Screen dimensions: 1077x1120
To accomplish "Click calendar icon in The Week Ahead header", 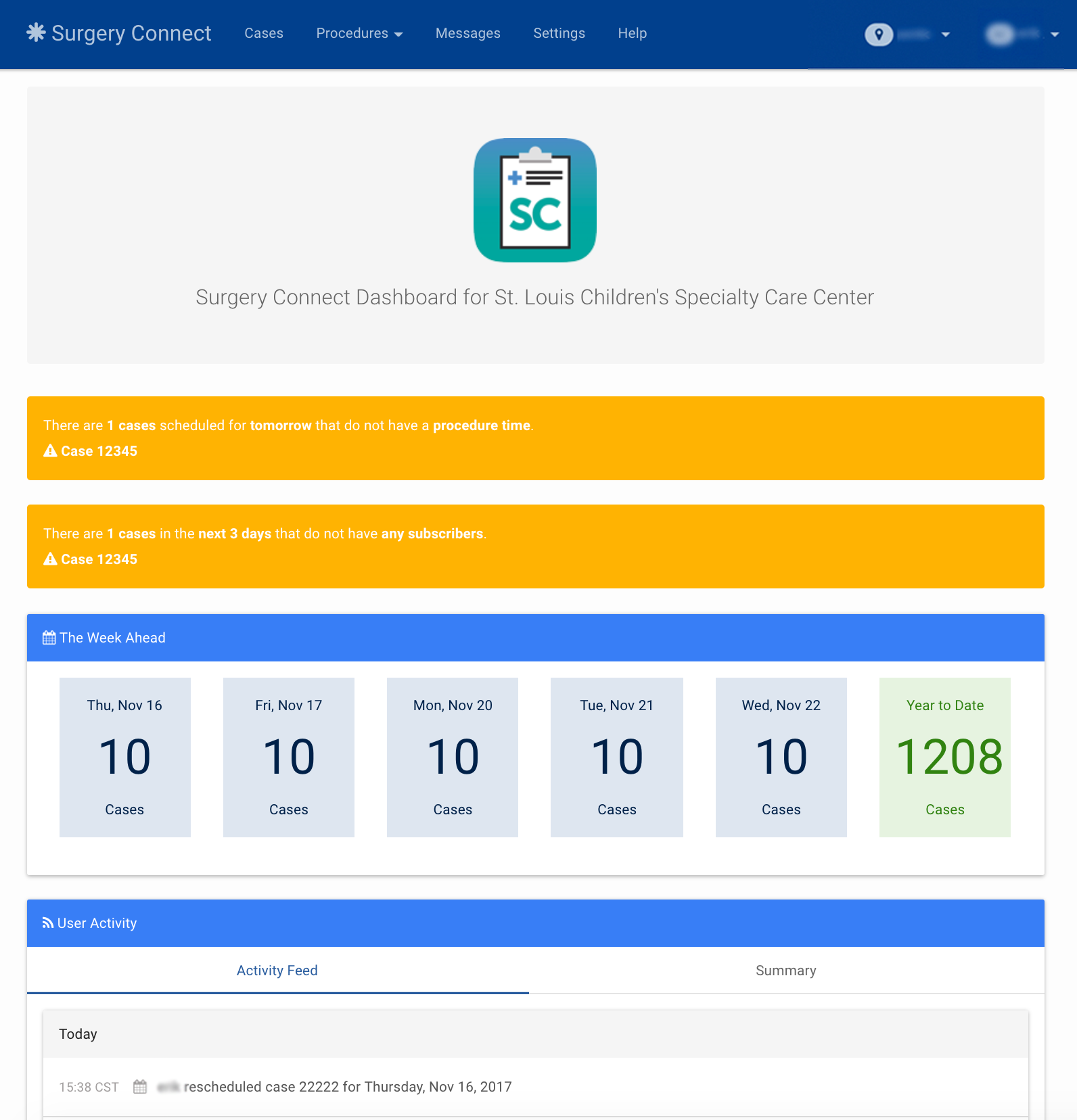I will 49,638.
